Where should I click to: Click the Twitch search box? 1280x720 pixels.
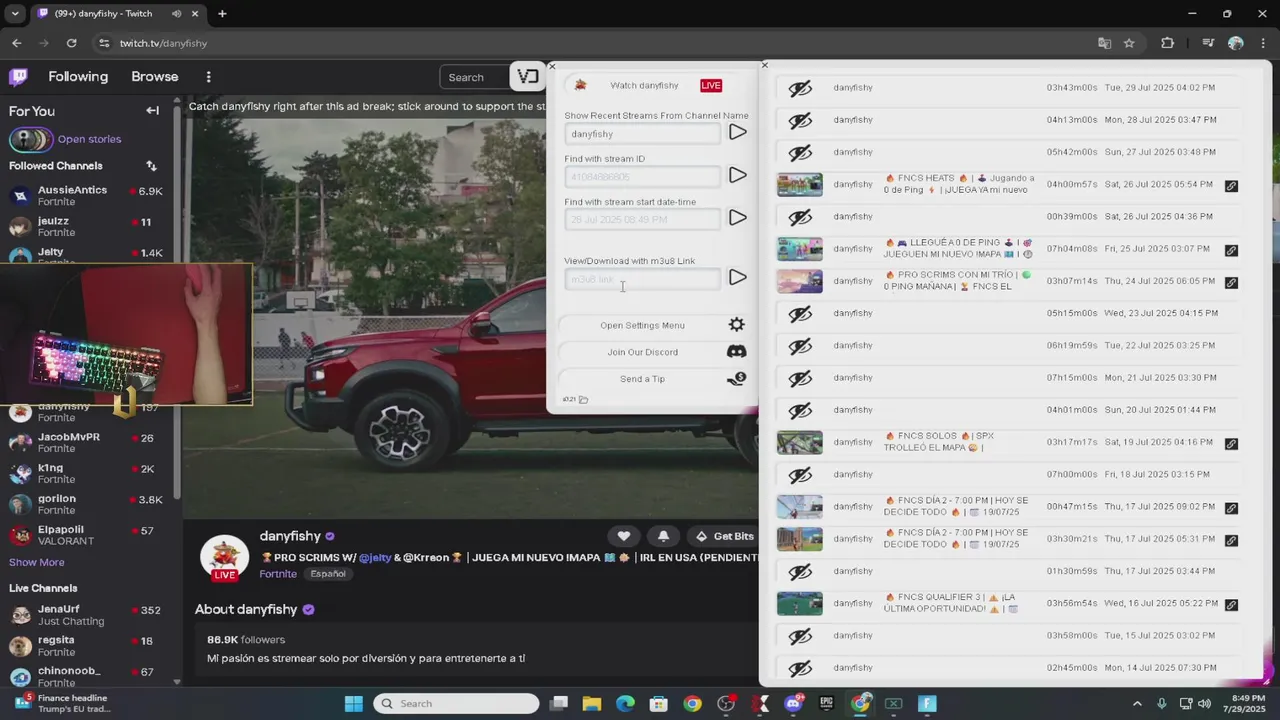pyautogui.click(x=476, y=77)
